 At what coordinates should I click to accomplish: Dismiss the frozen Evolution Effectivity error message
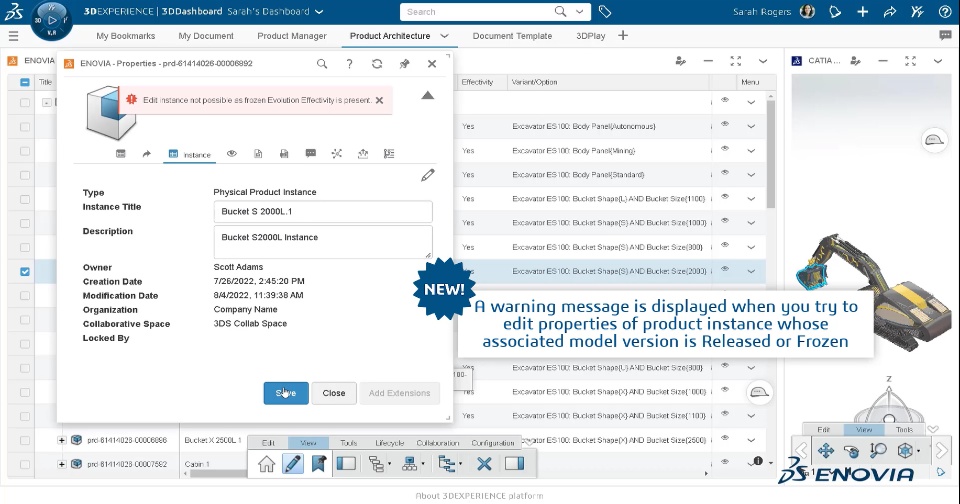(380, 100)
